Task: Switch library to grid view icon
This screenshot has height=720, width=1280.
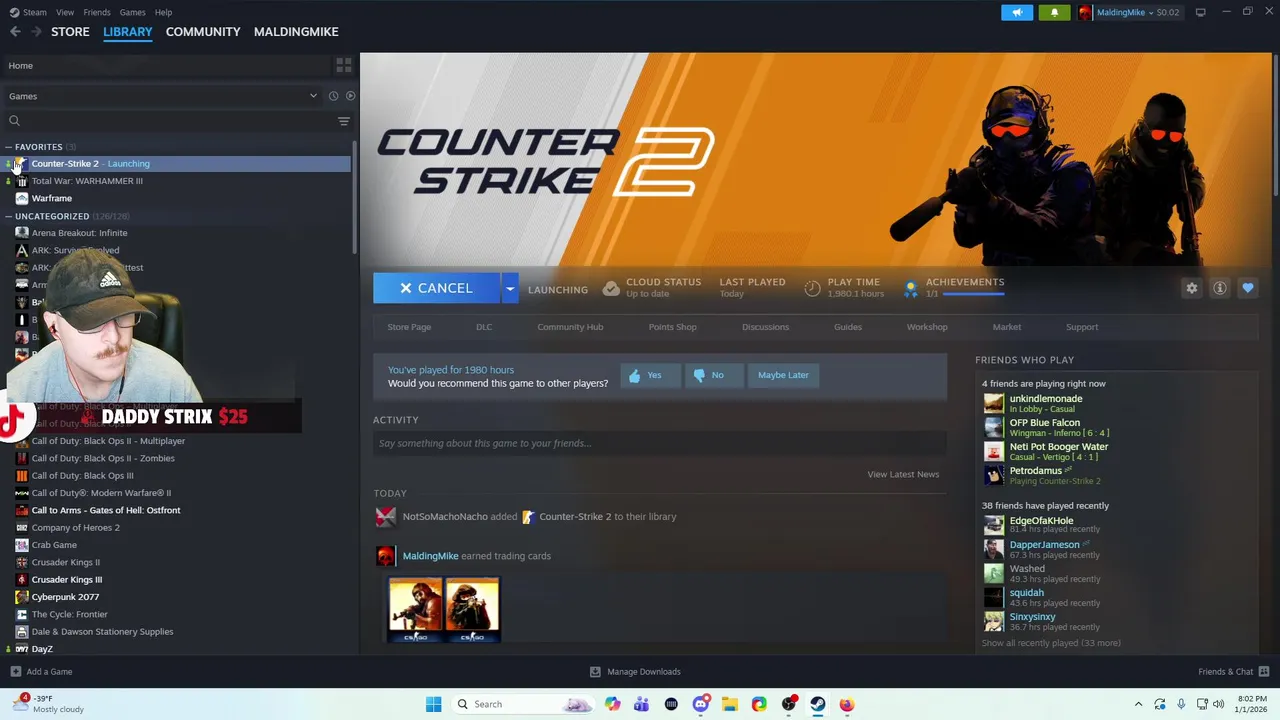Action: (343, 65)
